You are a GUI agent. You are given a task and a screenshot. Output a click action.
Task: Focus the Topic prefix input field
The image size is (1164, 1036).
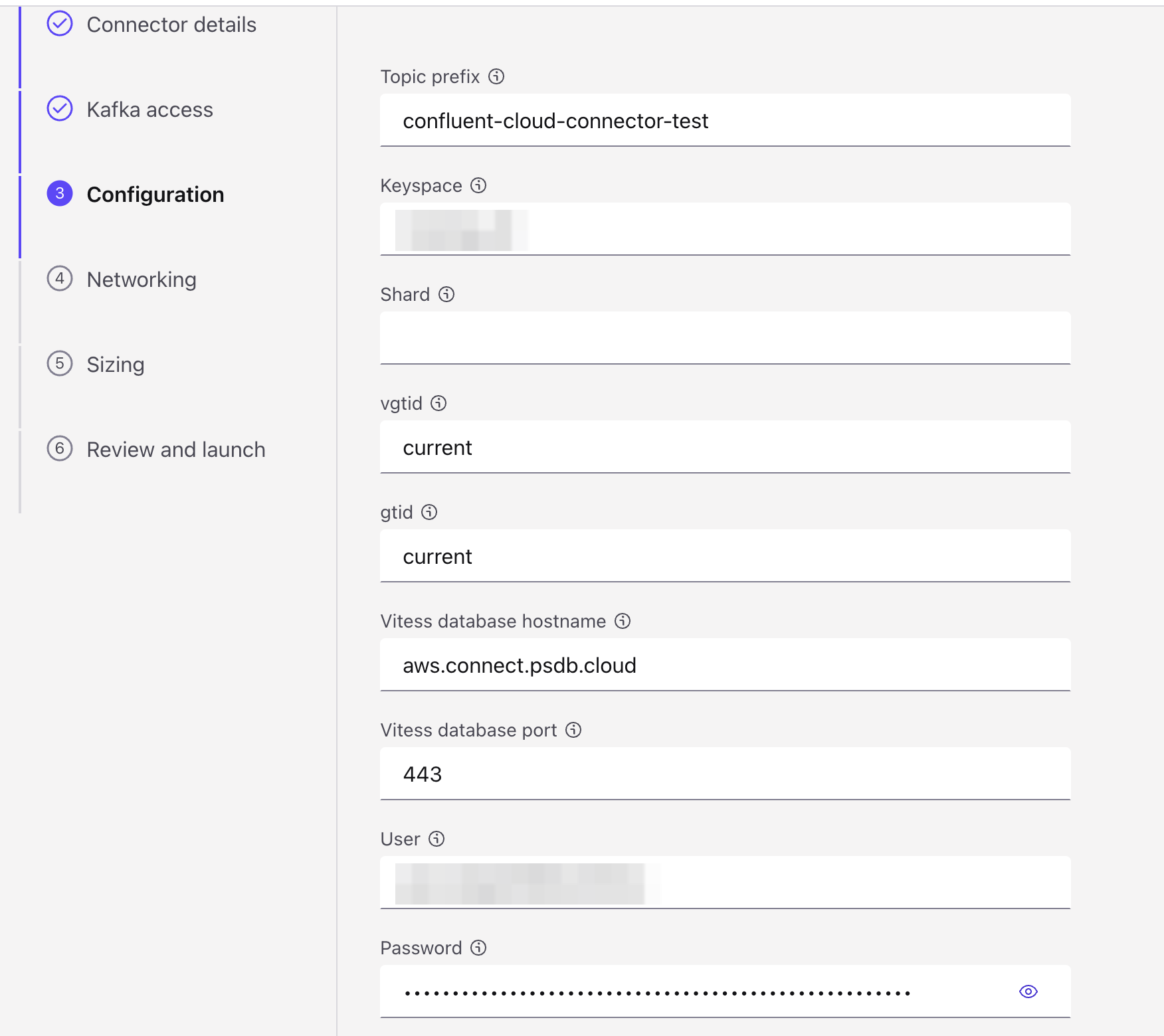click(725, 120)
